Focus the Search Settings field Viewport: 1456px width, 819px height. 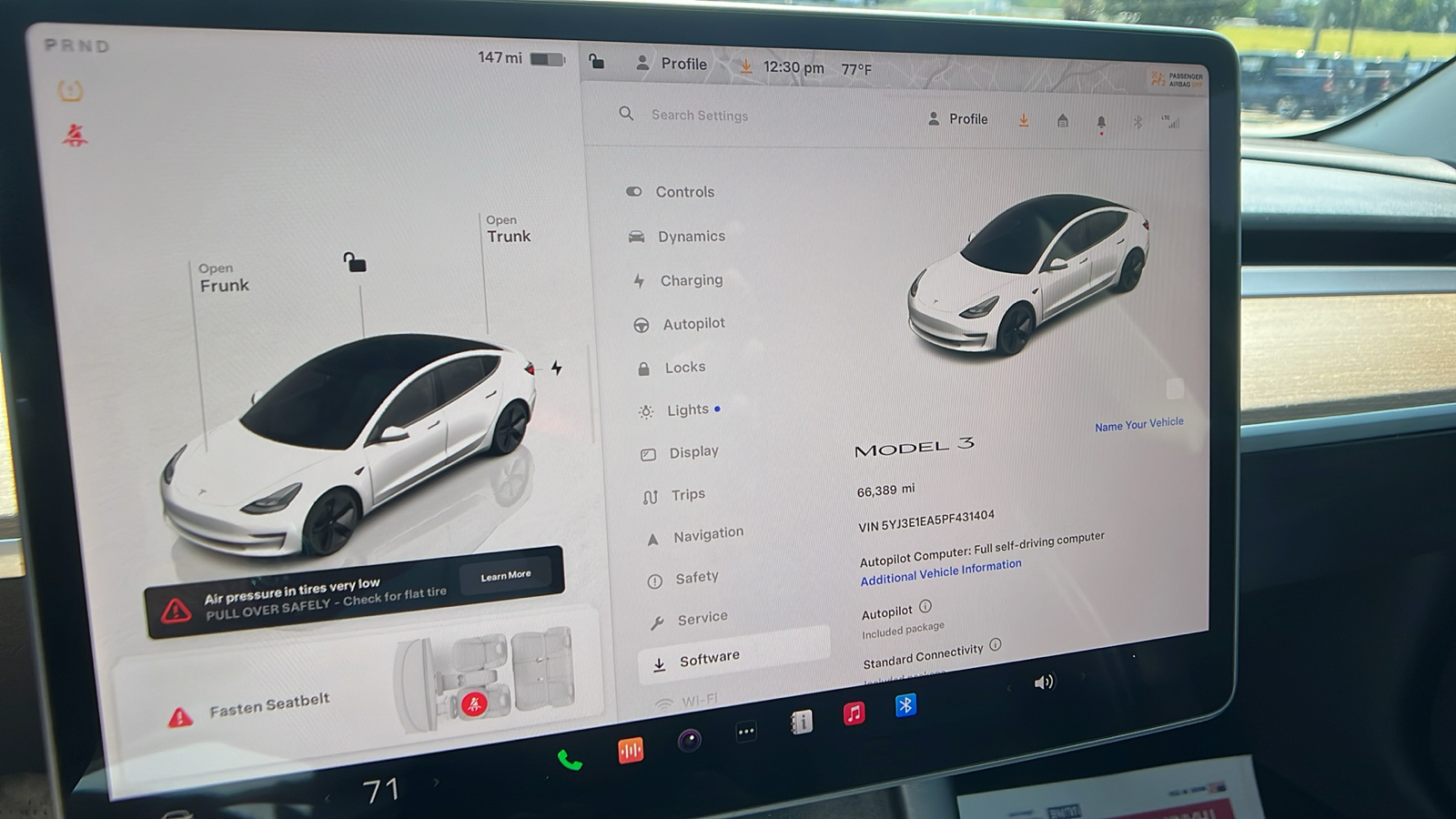click(700, 116)
